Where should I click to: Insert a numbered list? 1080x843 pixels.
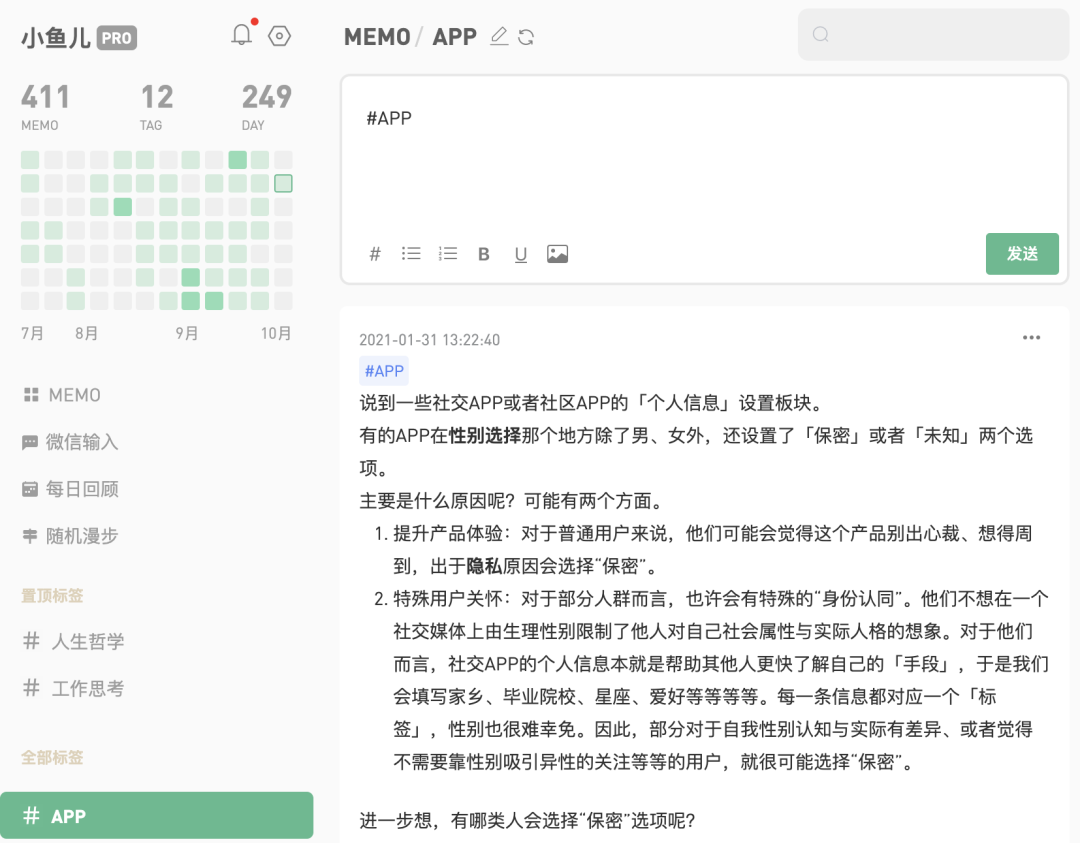pyautogui.click(x=448, y=253)
